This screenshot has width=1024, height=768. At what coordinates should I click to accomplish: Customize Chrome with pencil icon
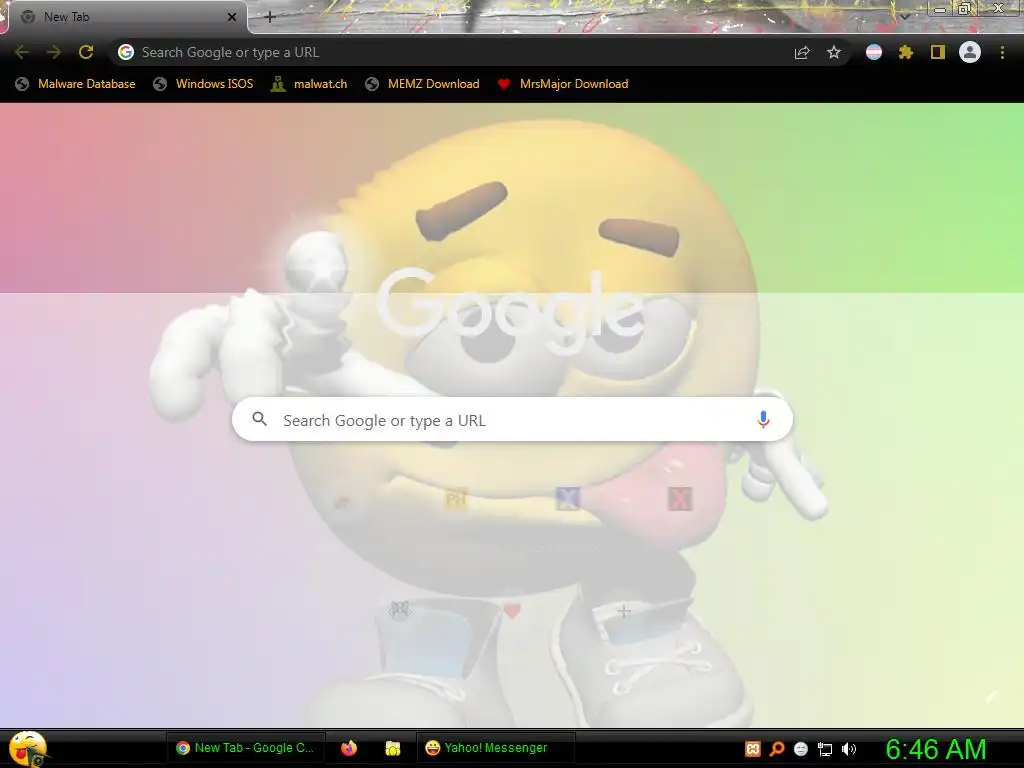click(992, 697)
